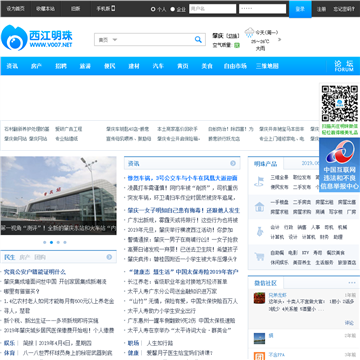This screenshot has width=360, height=360.
Task: Click the blue 登录 login button
Action: (x=300, y=9)
